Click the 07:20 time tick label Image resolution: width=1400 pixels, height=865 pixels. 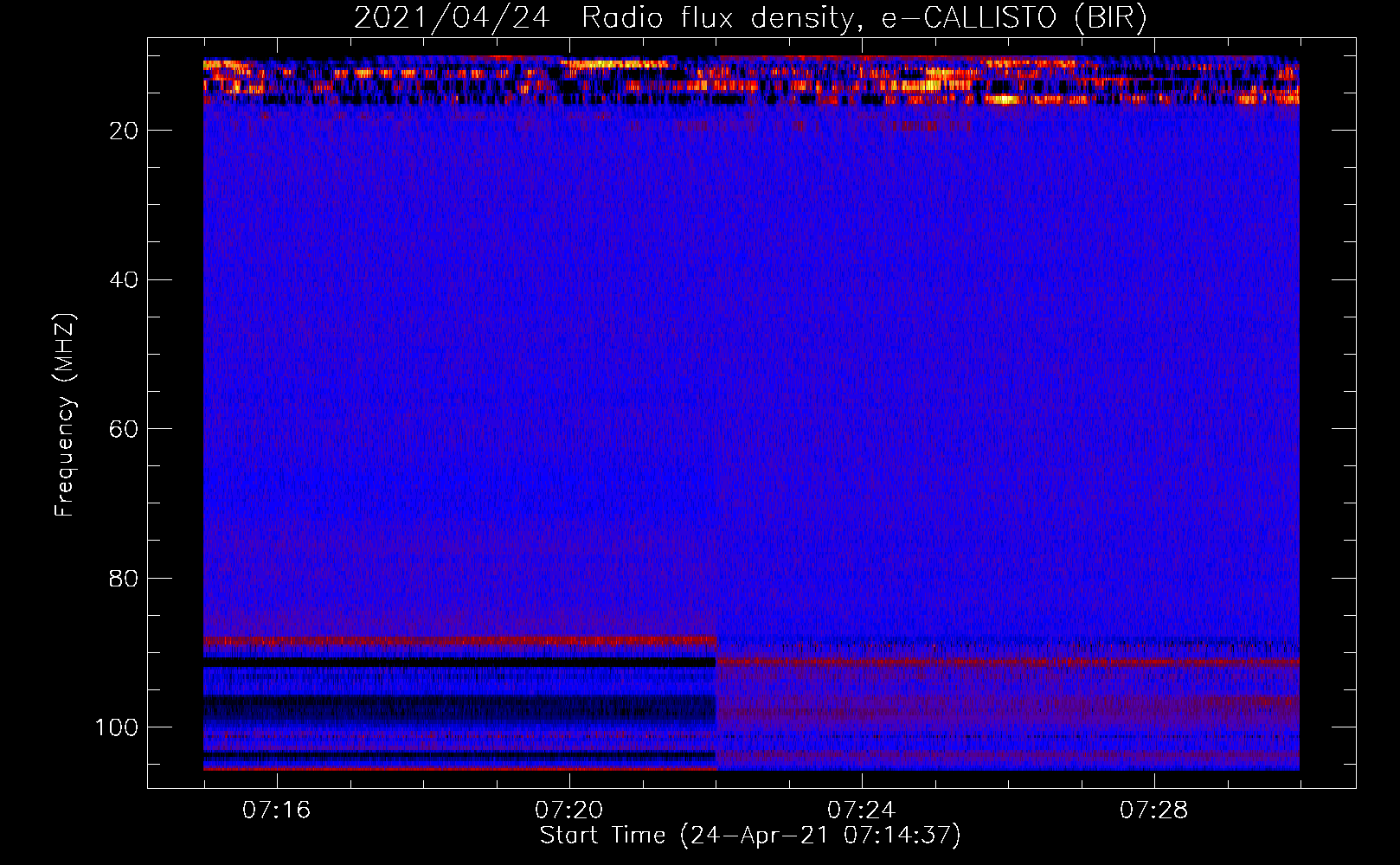(x=569, y=811)
